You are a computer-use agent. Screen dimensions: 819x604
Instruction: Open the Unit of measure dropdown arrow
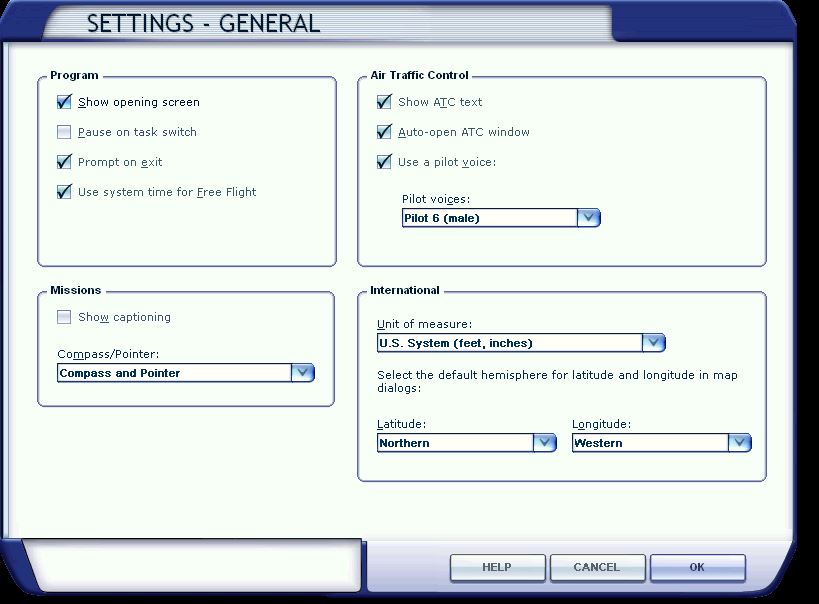tap(653, 343)
